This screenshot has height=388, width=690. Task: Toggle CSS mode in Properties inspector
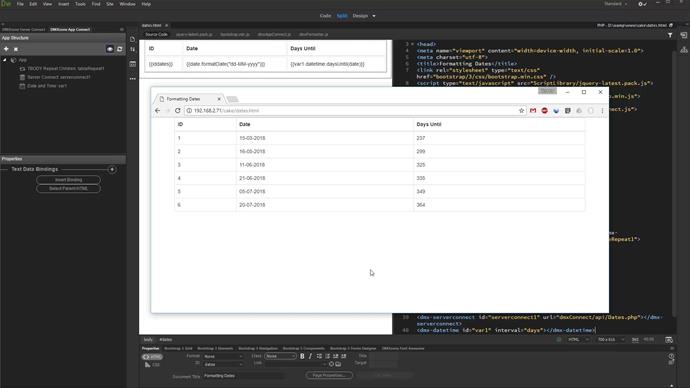click(152, 365)
